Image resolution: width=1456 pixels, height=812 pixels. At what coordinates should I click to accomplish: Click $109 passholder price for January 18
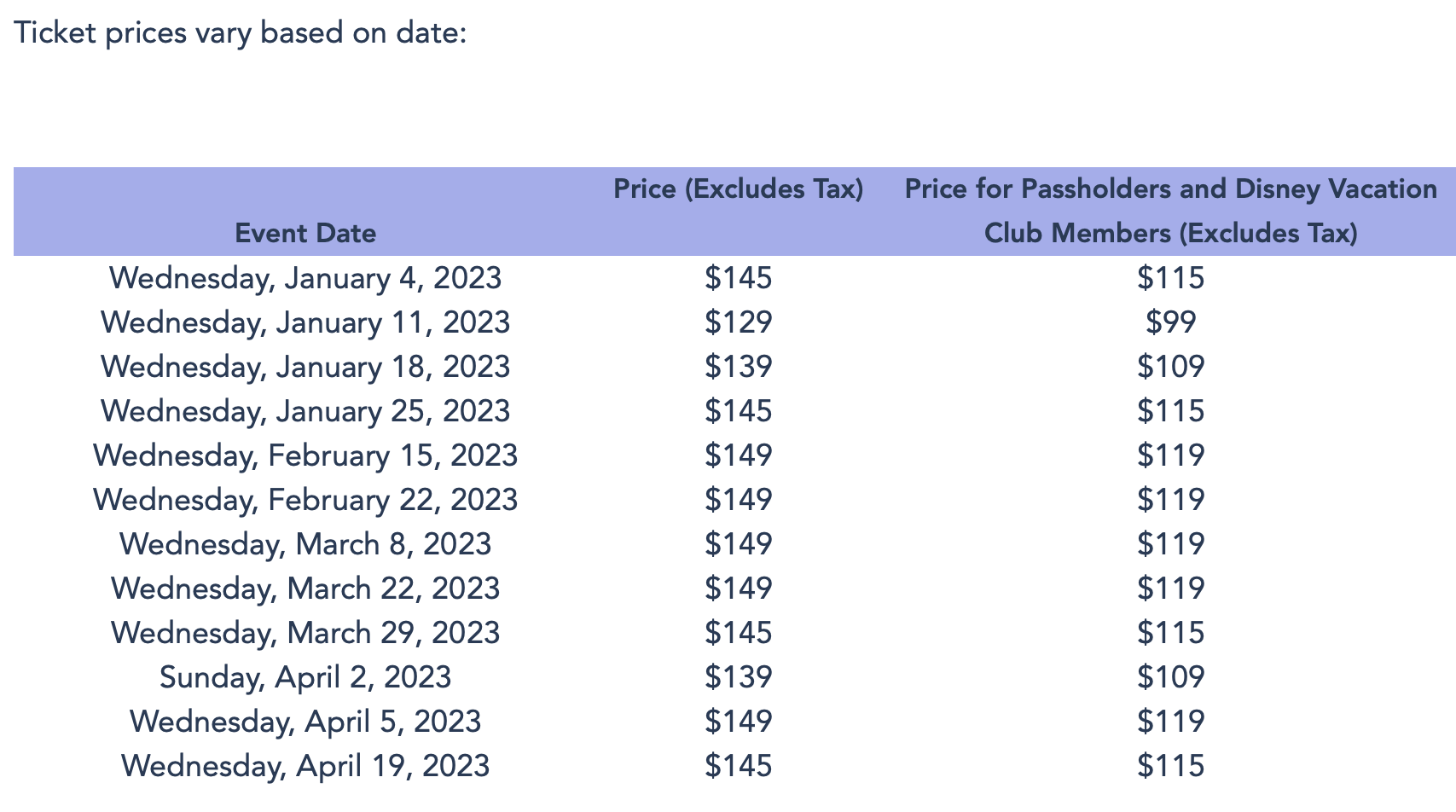pyautogui.click(x=1170, y=367)
